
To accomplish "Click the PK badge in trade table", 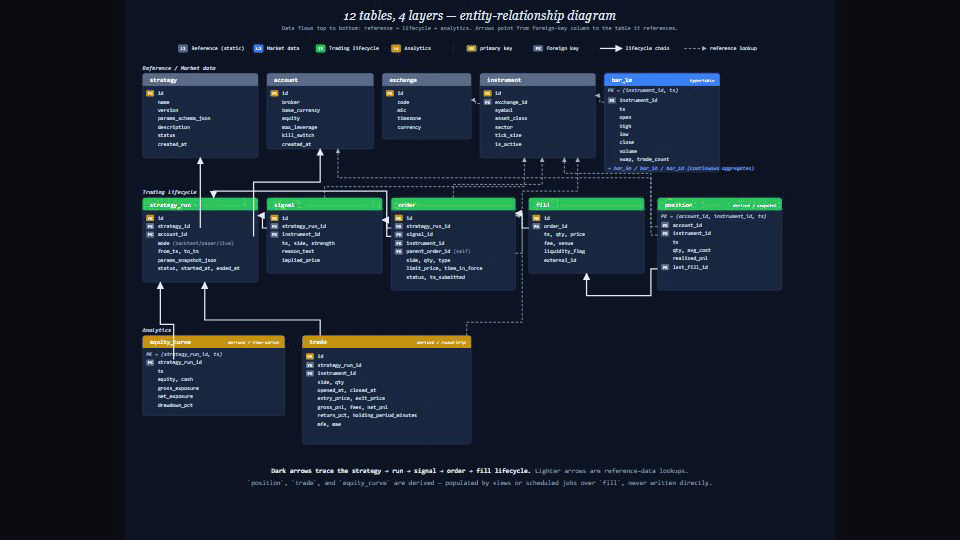I will click(310, 356).
